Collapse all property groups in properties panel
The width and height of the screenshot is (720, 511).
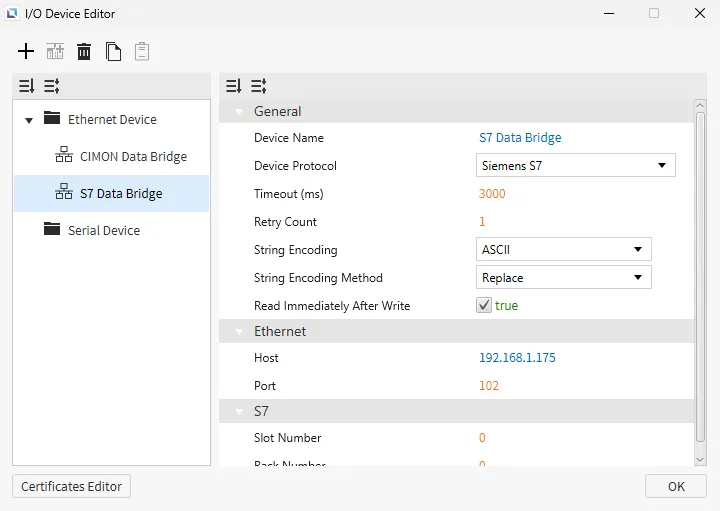click(x=234, y=86)
